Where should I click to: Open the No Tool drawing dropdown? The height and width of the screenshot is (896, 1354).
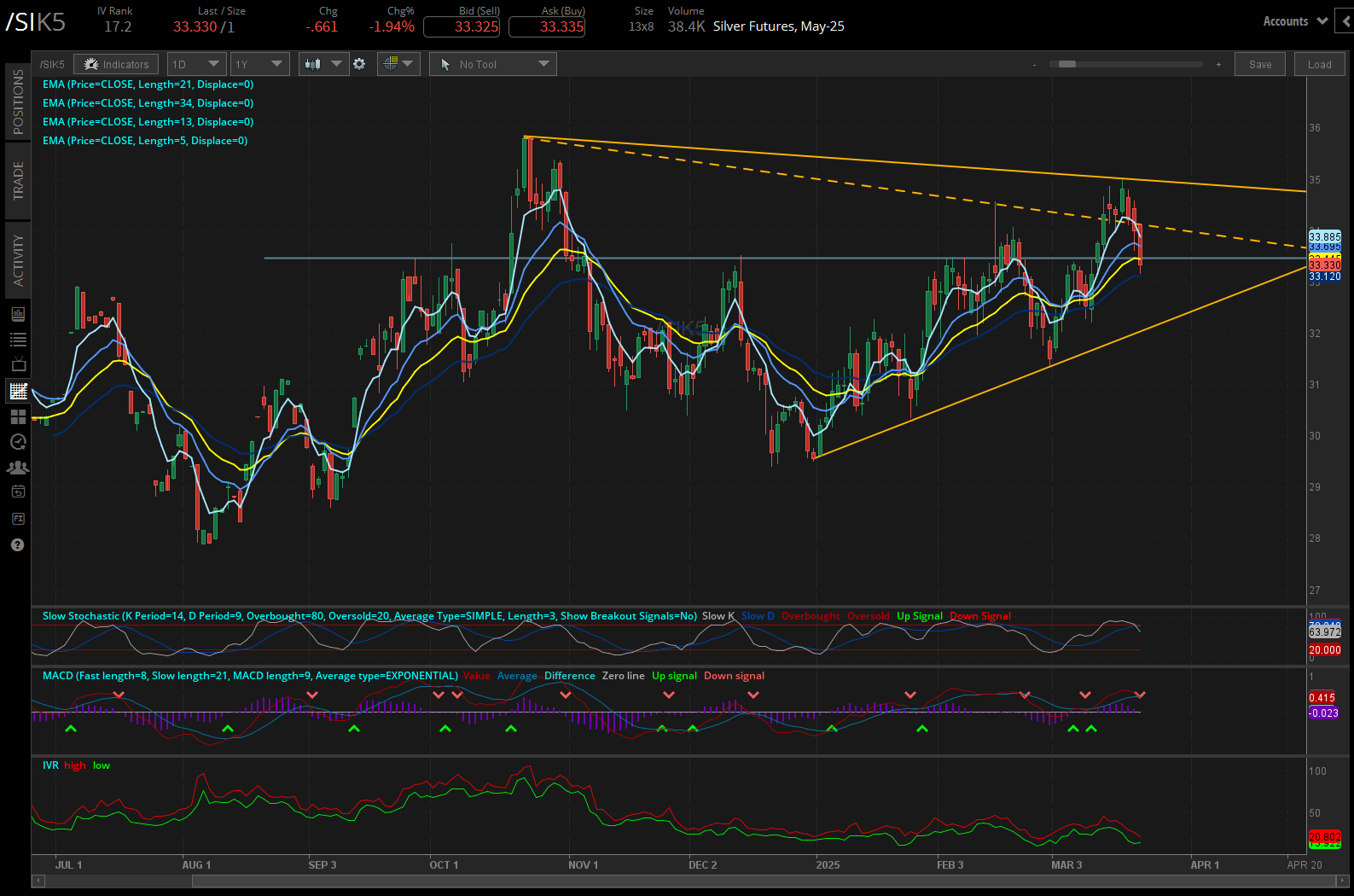(493, 64)
